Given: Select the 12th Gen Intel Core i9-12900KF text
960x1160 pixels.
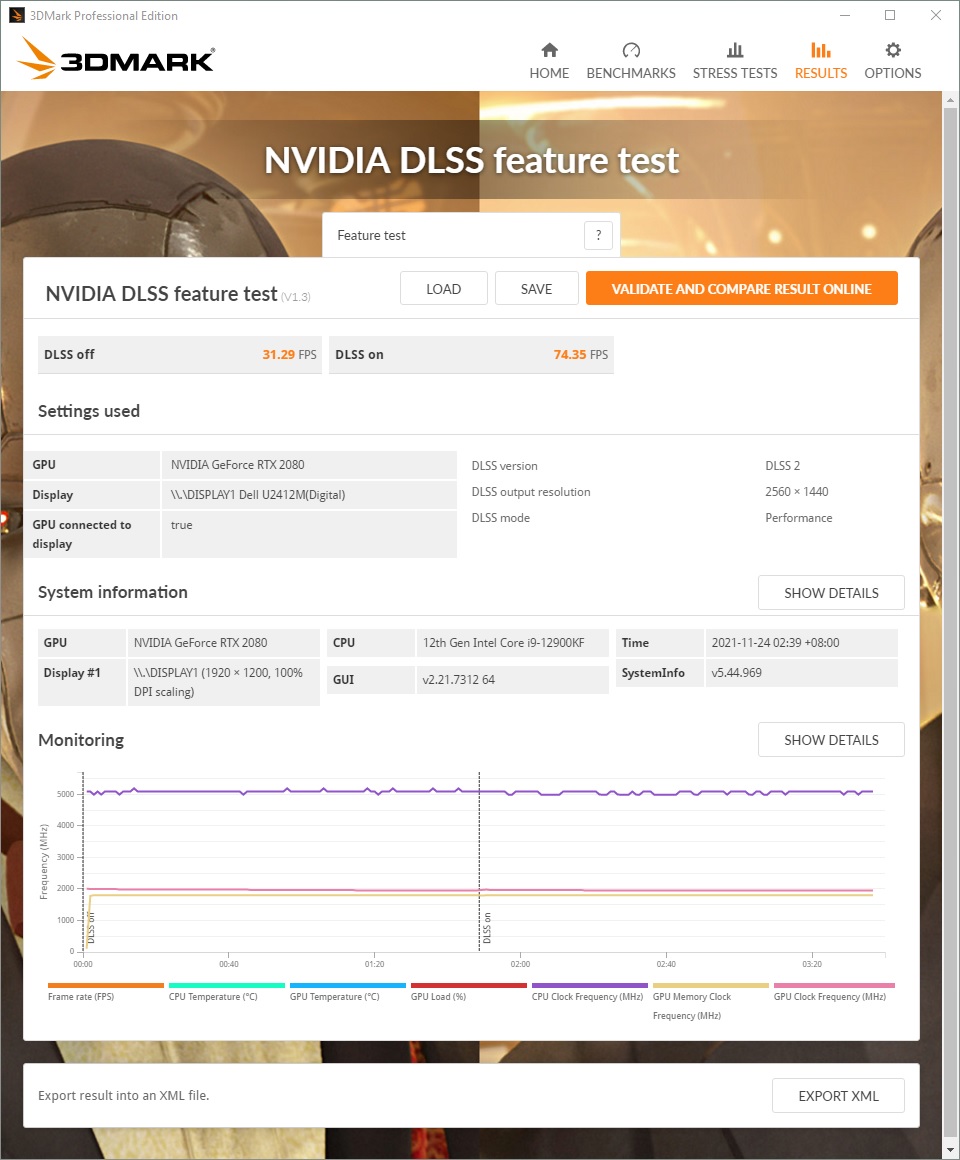Looking at the screenshot, I should point(504,643).
